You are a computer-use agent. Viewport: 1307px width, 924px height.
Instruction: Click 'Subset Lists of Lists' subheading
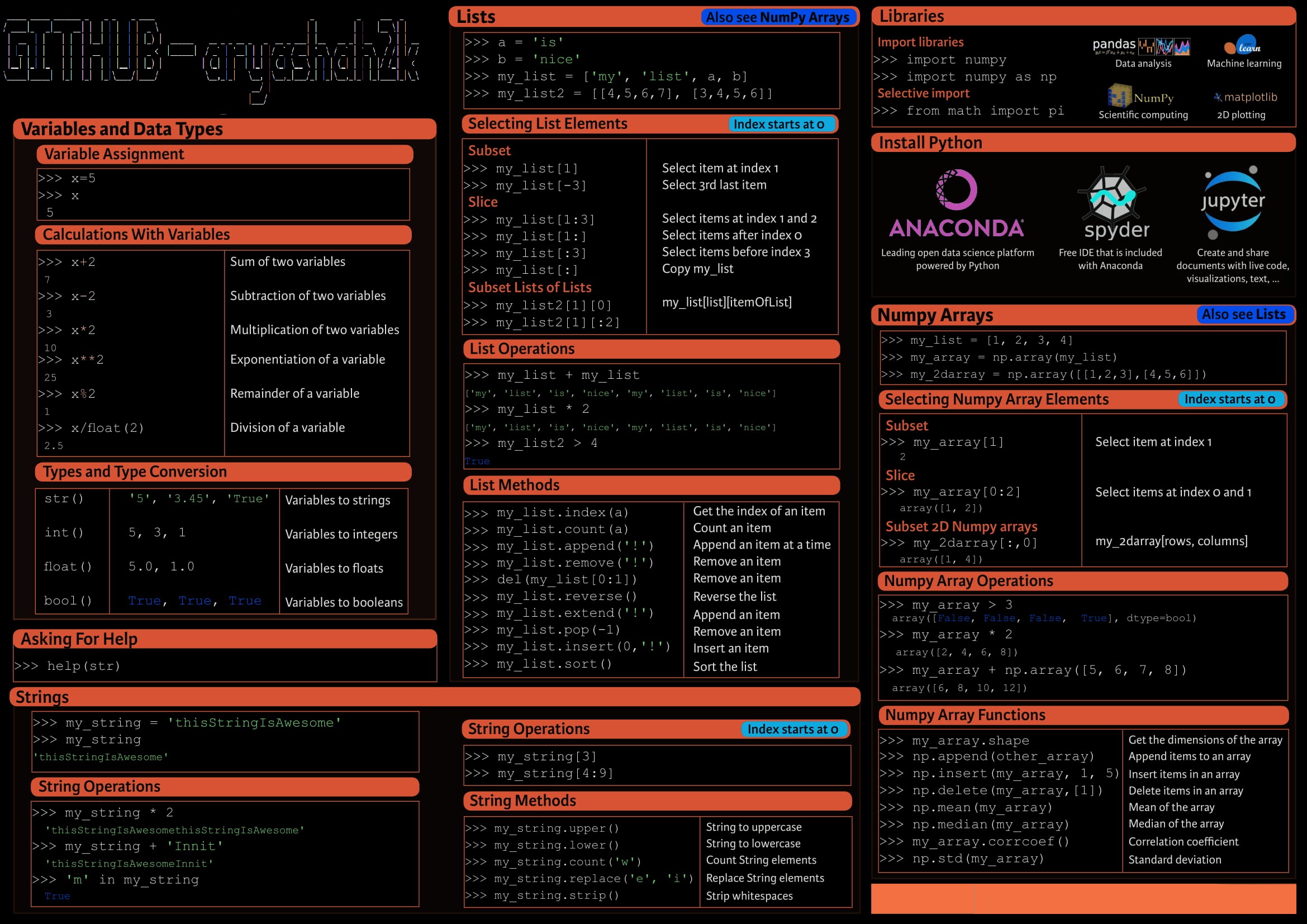point(529,287)
